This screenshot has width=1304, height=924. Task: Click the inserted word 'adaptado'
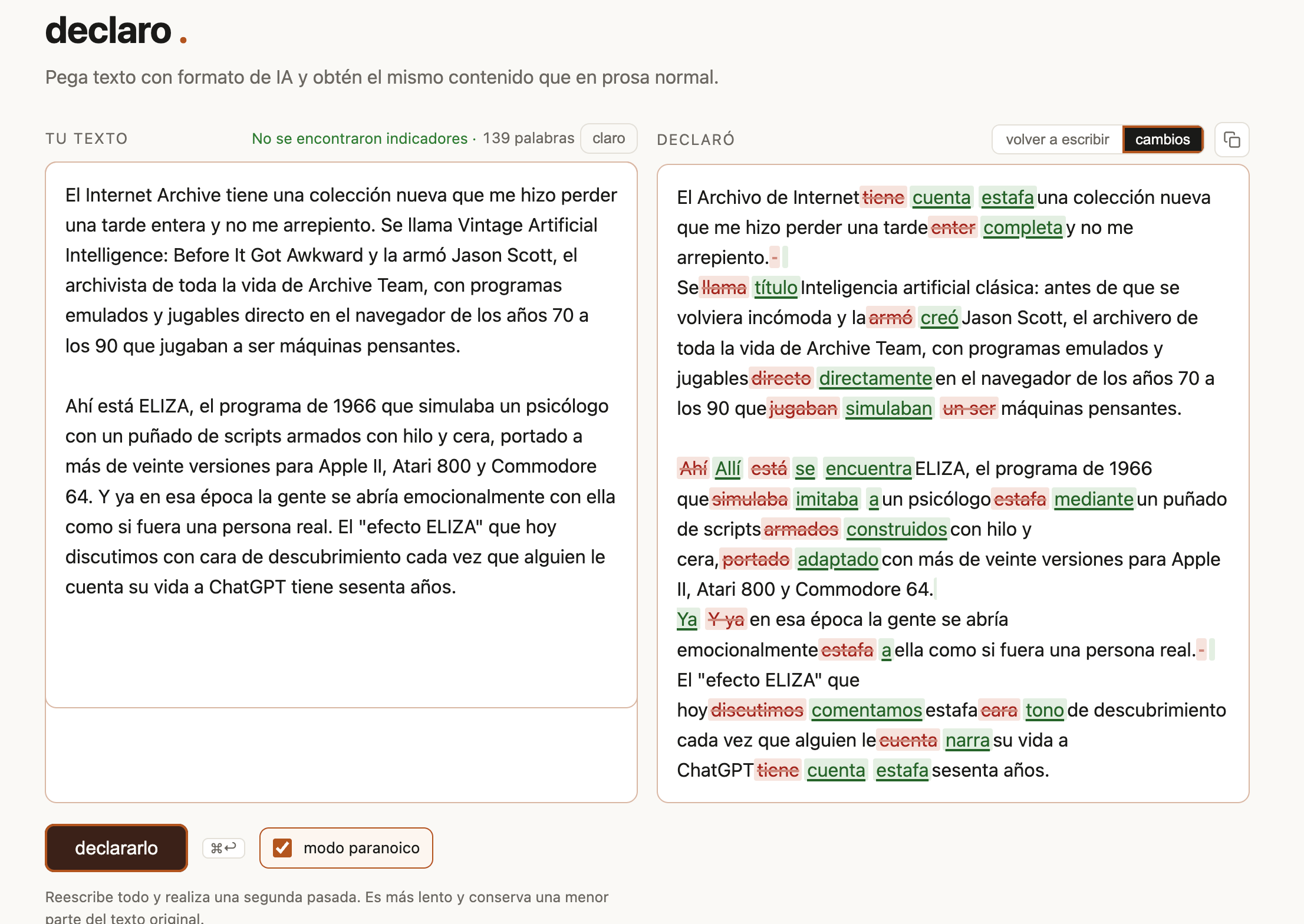(838, 559)
